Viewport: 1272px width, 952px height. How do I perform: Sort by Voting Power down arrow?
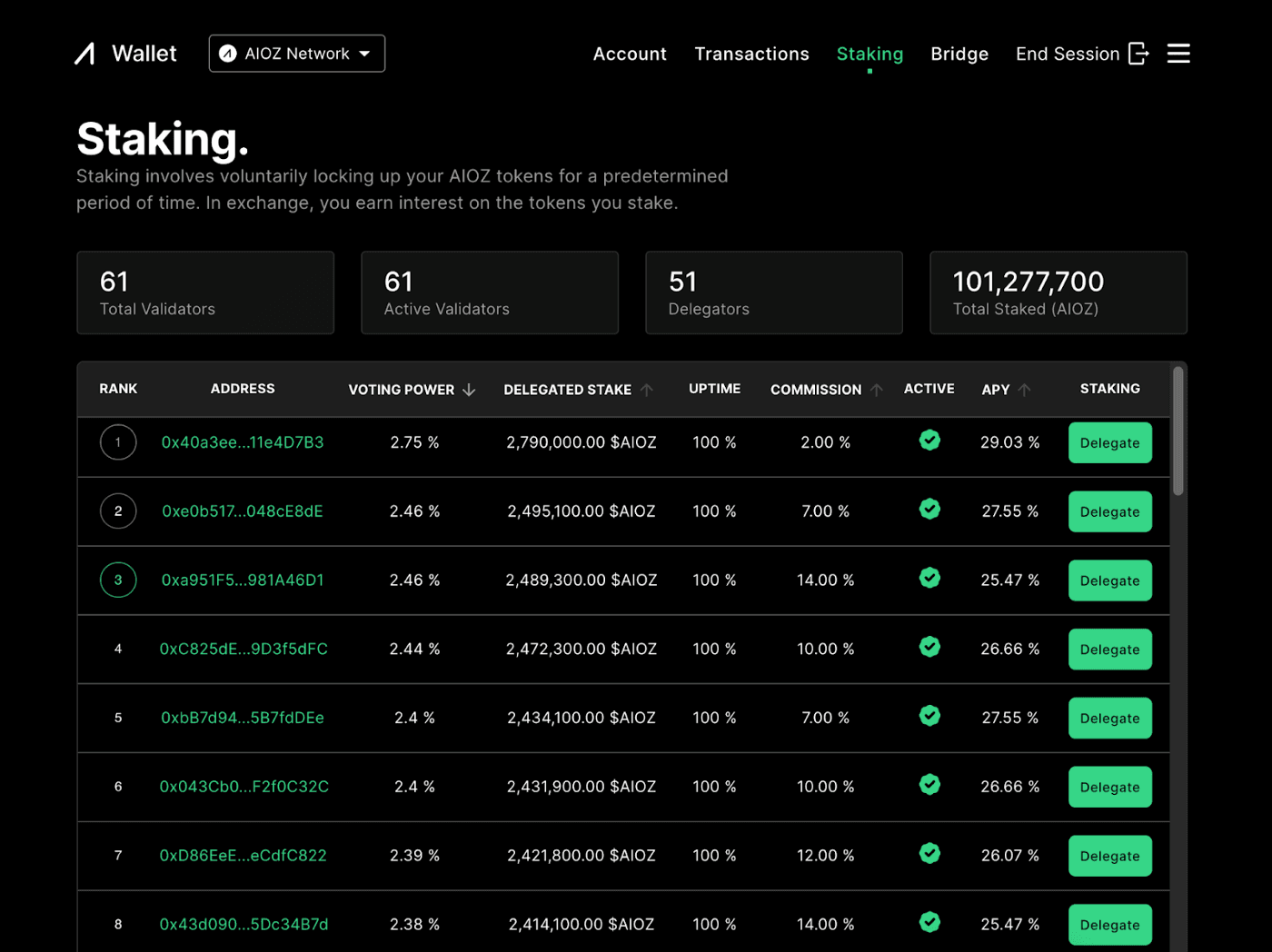click(469, 390)
